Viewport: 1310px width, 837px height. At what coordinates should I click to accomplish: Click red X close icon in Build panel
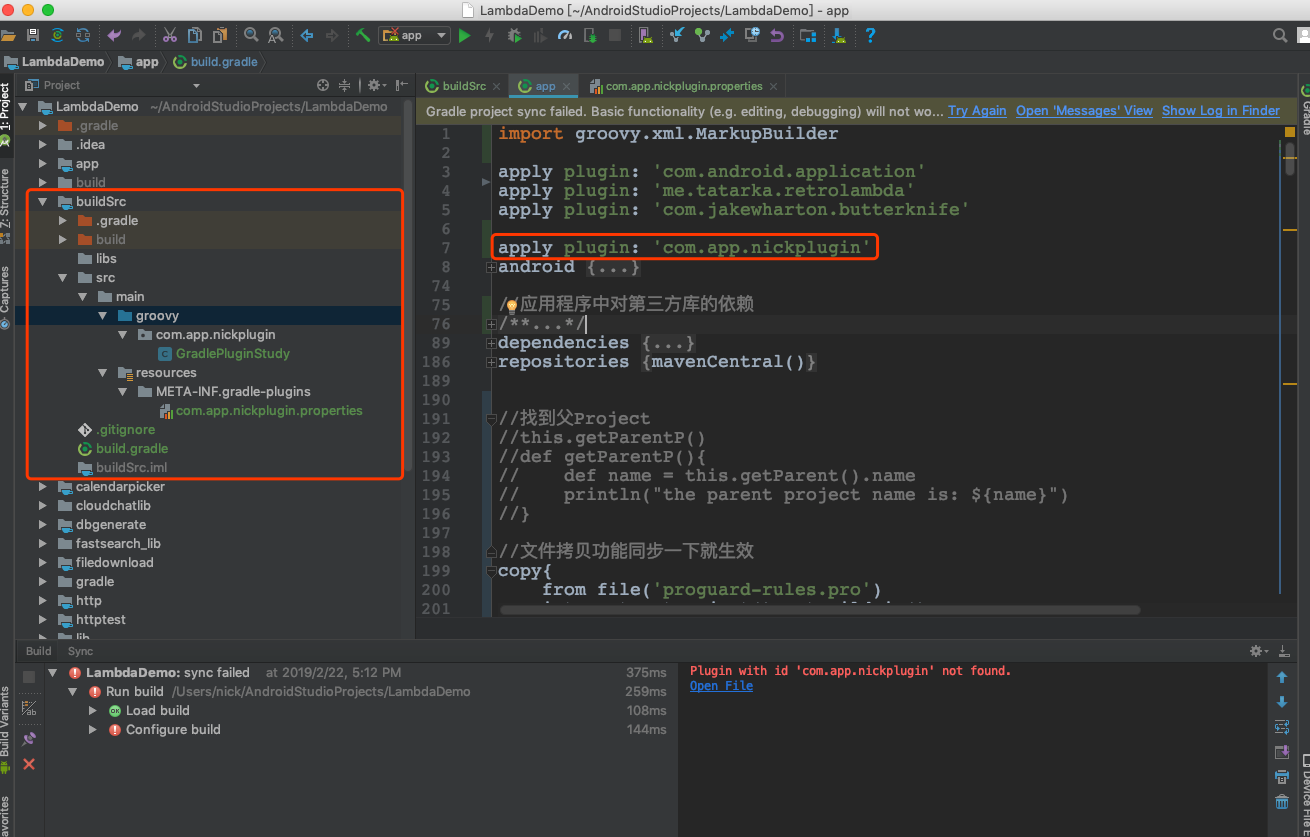(29, 764)
